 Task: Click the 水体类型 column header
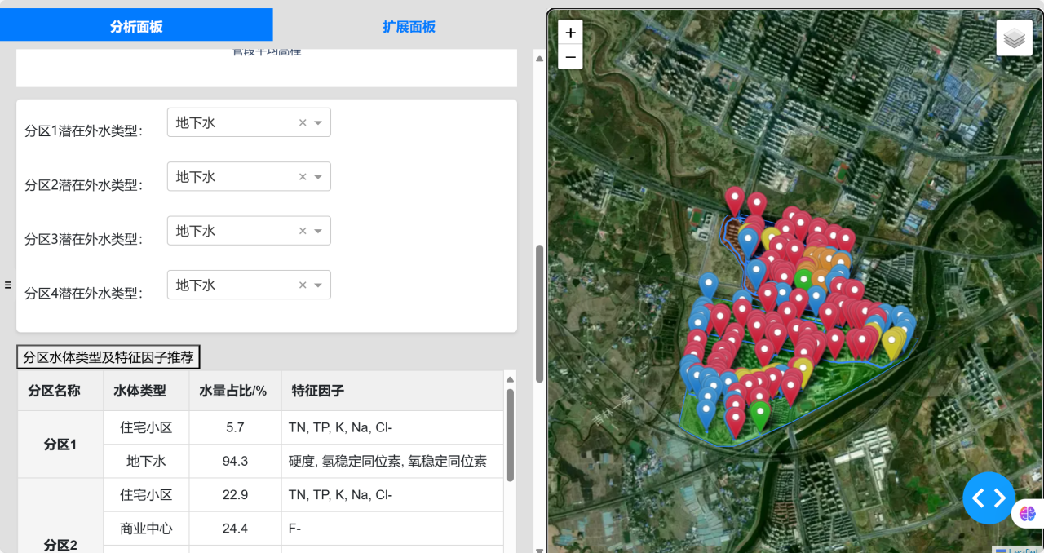point(146,391)
